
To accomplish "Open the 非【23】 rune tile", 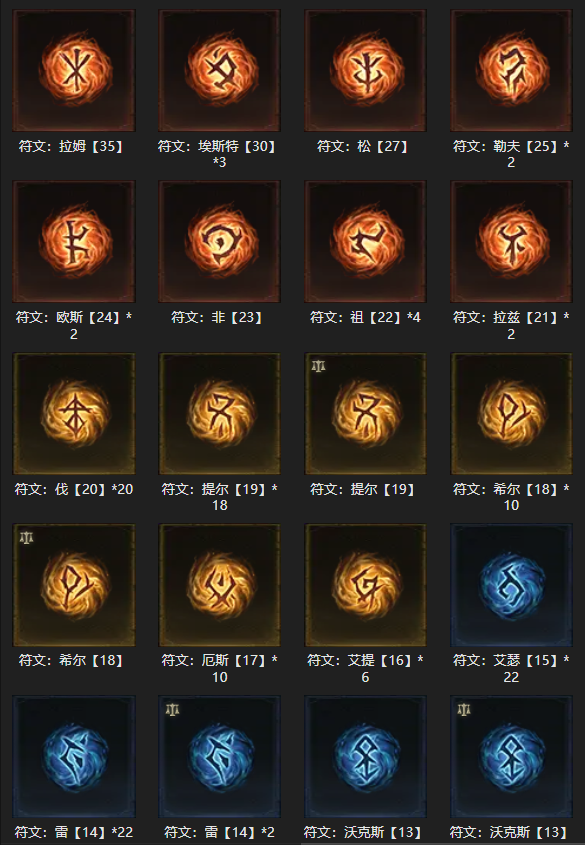I will [x=219, y=241].
